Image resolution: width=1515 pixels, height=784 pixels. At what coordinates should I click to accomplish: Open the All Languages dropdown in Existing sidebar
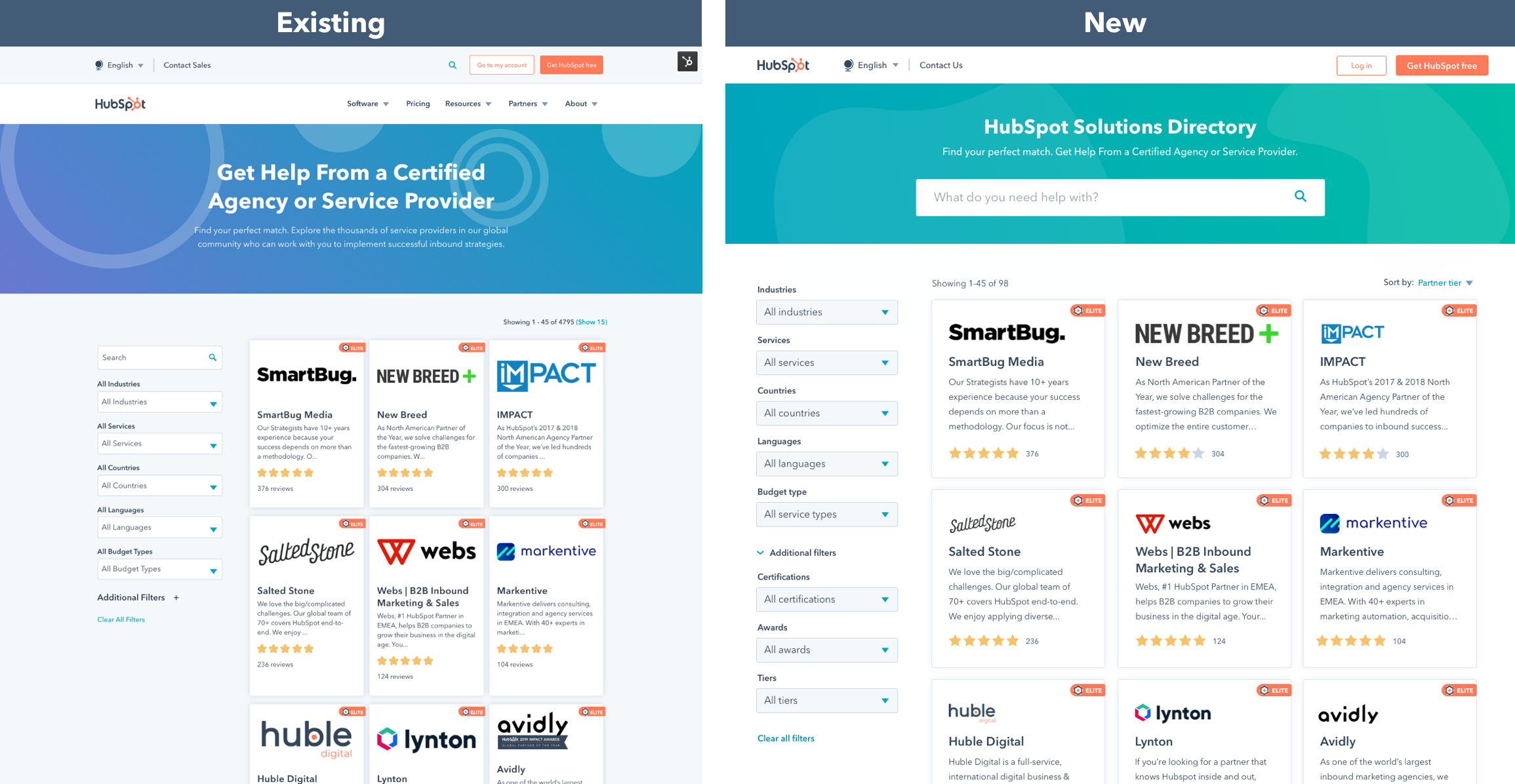159,527
